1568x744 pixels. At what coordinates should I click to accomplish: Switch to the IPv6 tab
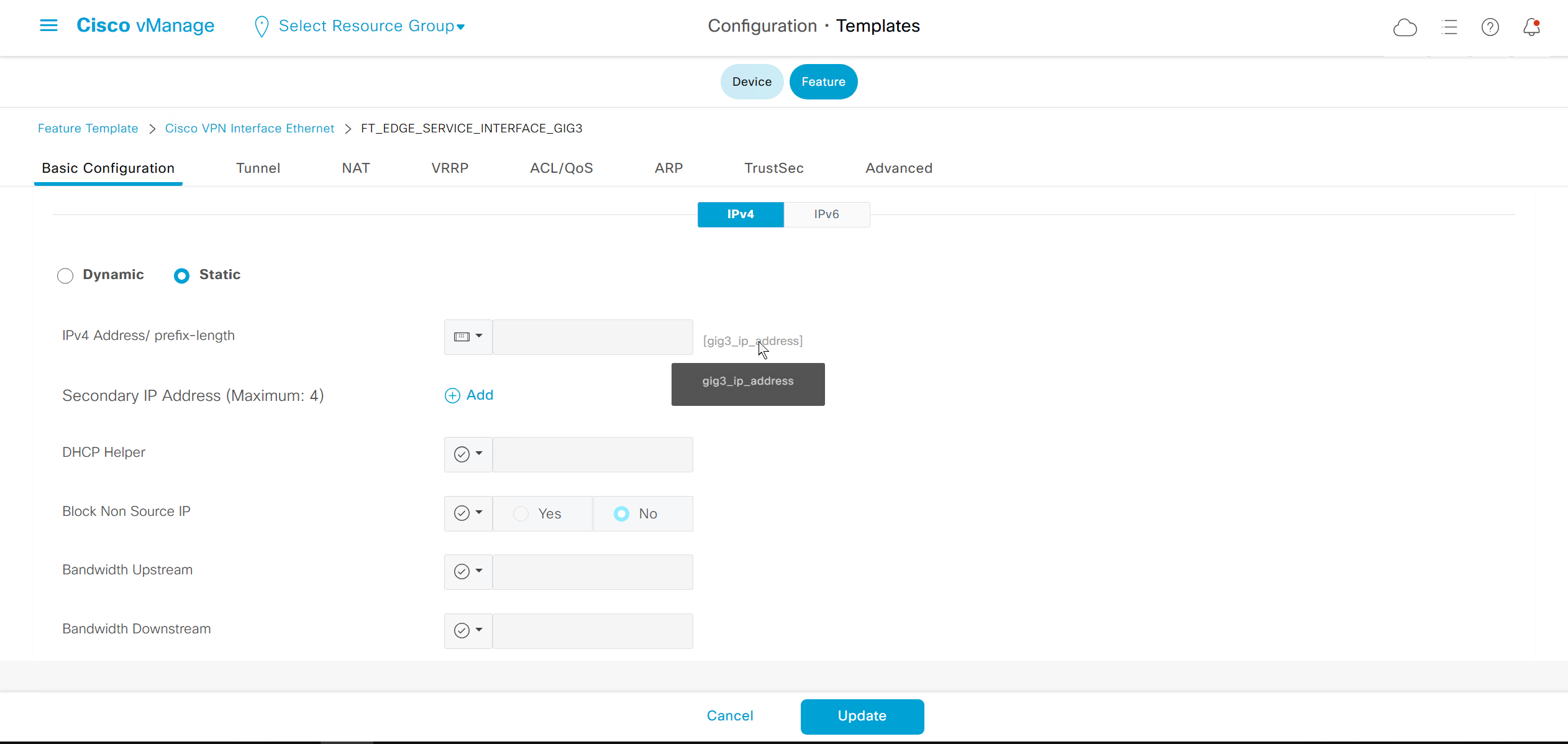[826, 214]
